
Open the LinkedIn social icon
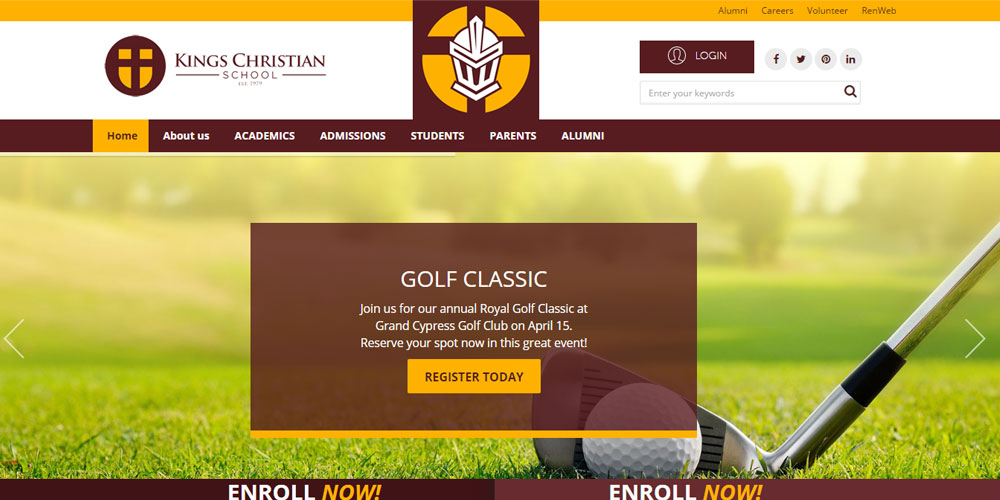[x=850, y=59]
